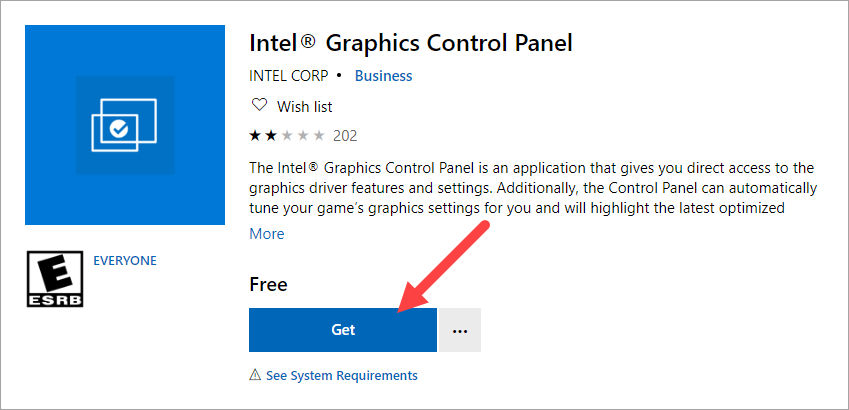Open the ellipsis more options button
The width and height of the screenshot is (849, 410).
tap(460, 330)
